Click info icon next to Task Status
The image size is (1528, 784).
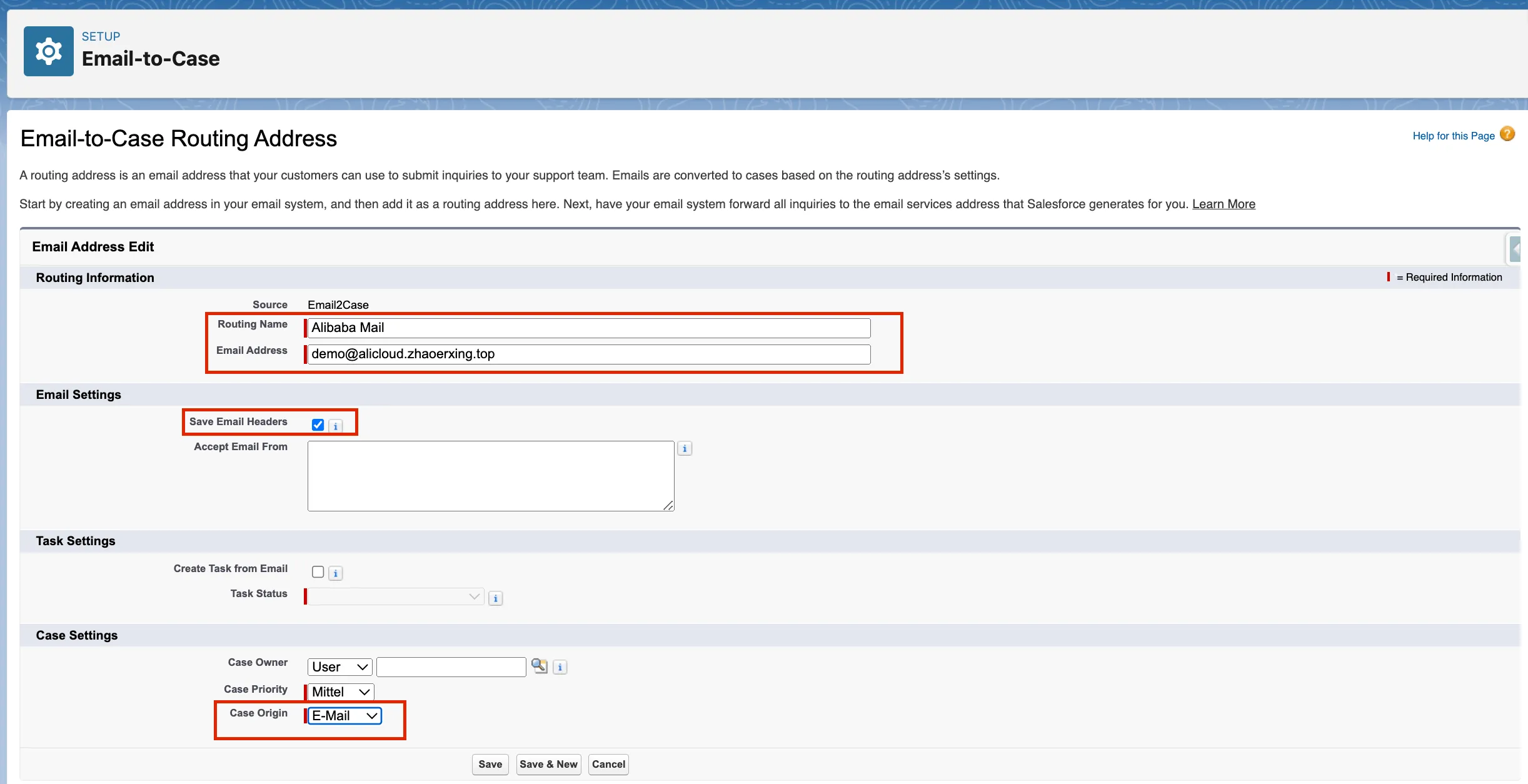tap(496, 598)
